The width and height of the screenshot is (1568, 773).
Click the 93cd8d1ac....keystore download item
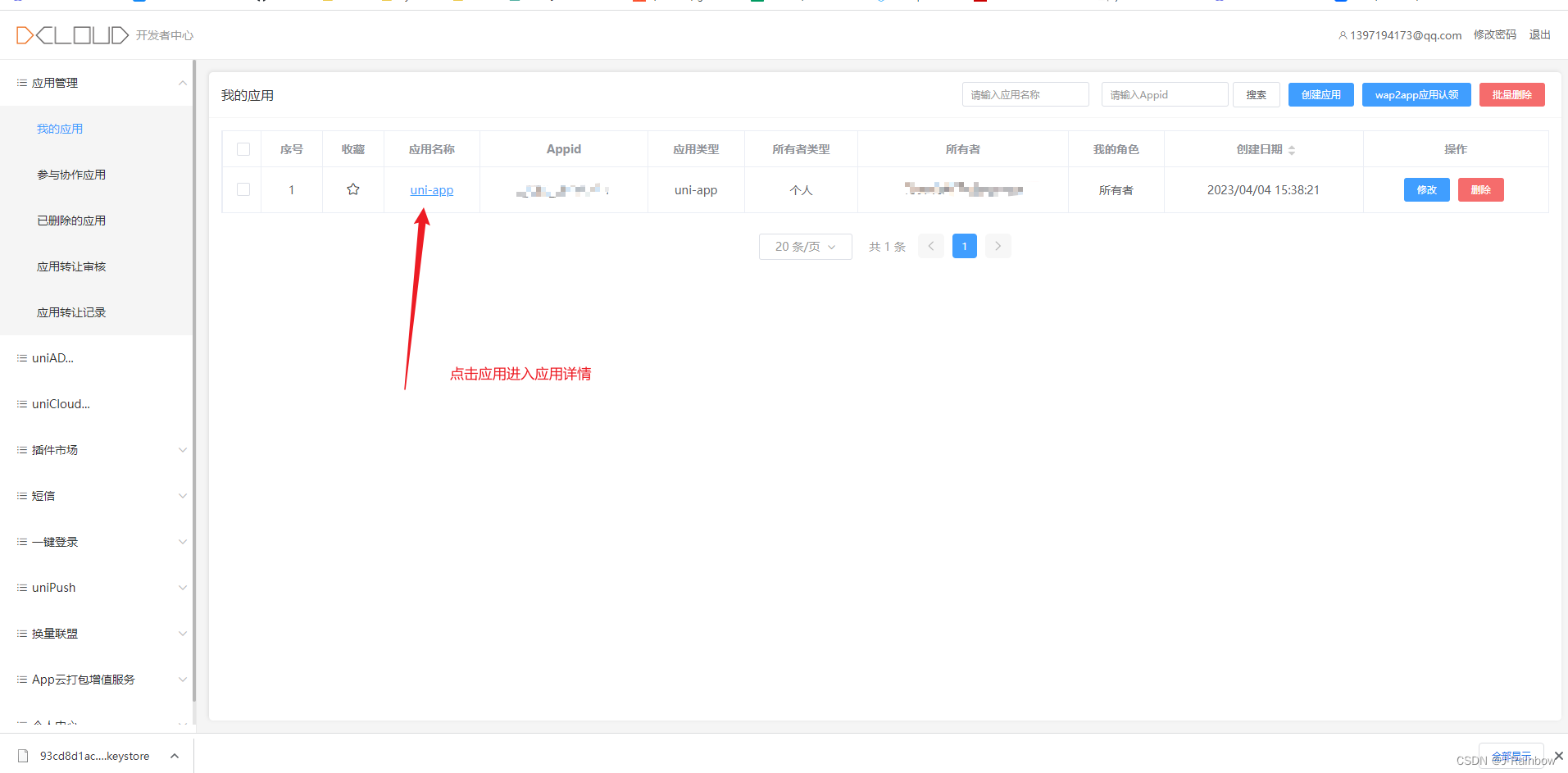(95, 756)
